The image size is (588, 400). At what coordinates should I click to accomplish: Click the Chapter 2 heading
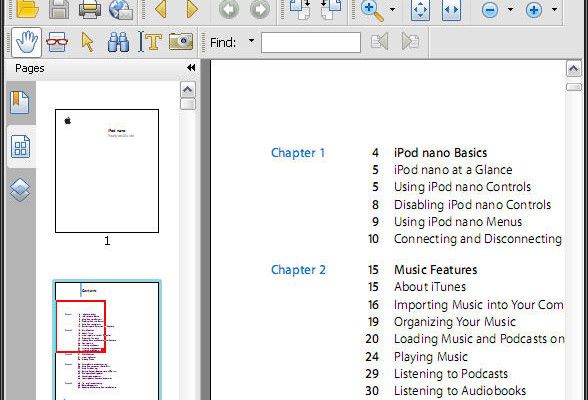pyautogui.click(x=298, y=270)
